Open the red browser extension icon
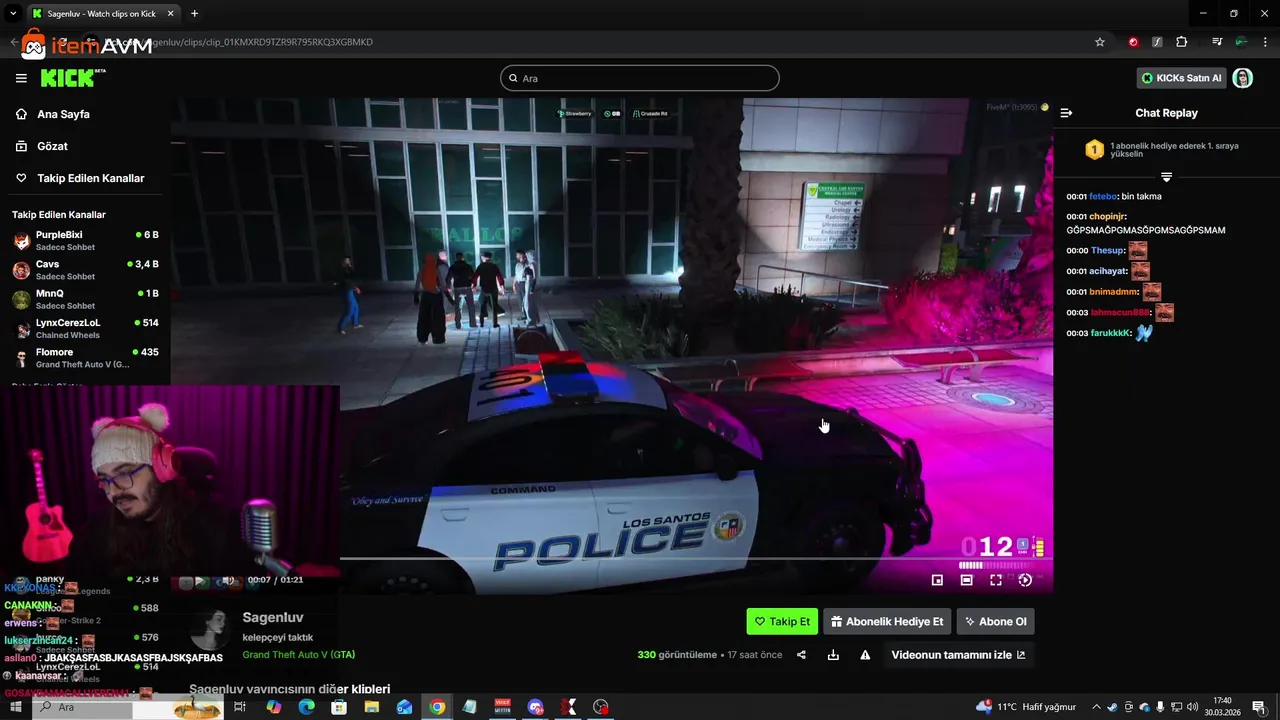1280x720 pixels. click(1133, 42)
